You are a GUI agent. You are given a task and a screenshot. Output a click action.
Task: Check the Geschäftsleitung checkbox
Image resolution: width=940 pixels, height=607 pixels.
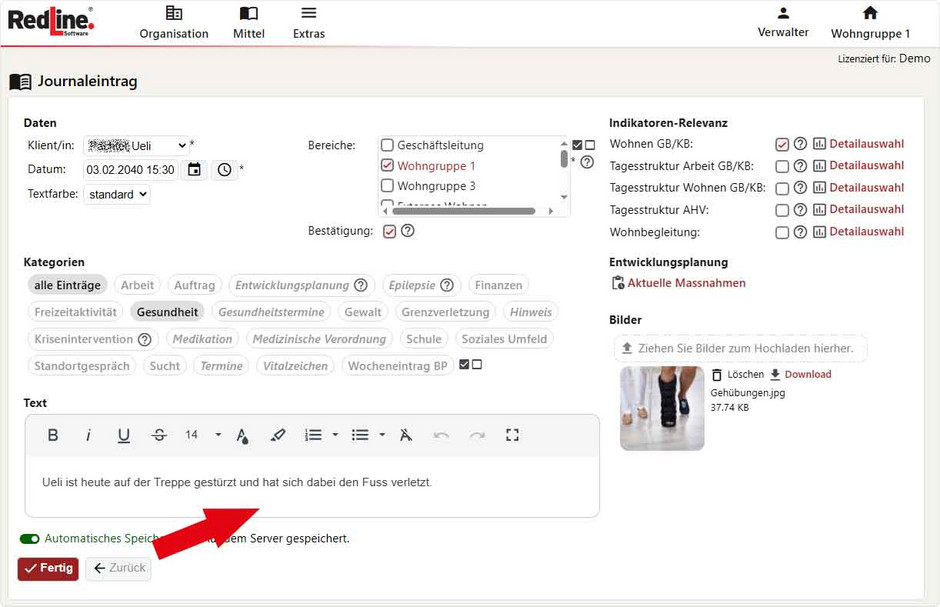coord(388,145)
